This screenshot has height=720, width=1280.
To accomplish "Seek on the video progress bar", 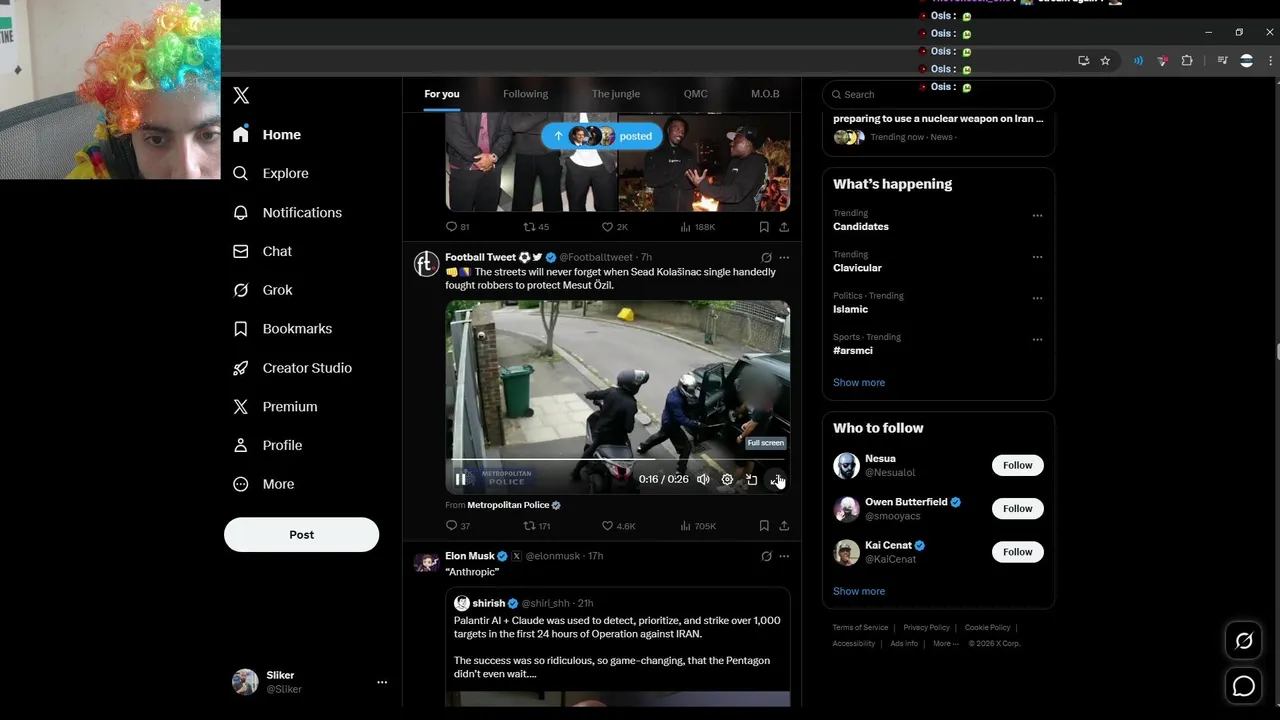I will pos(617,460).
